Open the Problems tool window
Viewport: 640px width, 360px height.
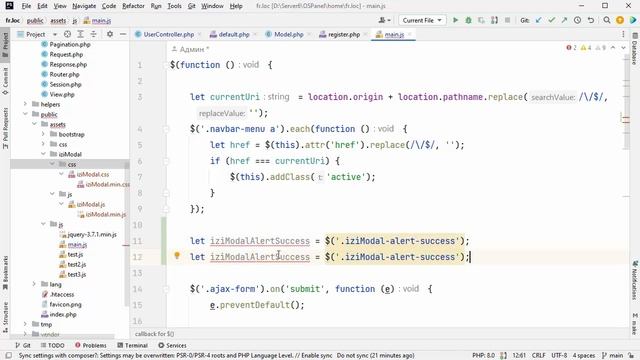click(x=91, y=345)
